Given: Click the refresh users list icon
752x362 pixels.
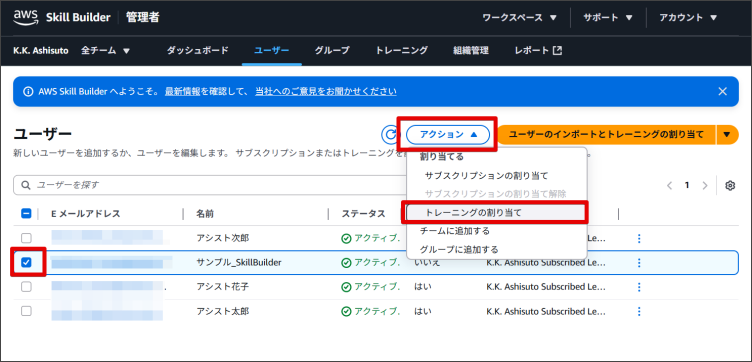Looking at the screenshot, I should click(390, 135).
